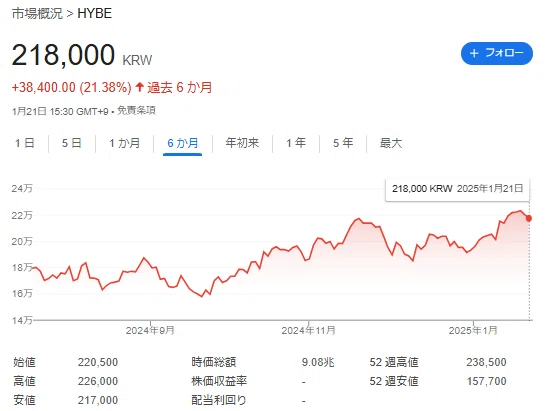Screen dimensions: 546x411
Task: Click the 52週高値 value 238,500
Action: pos(486,362)
